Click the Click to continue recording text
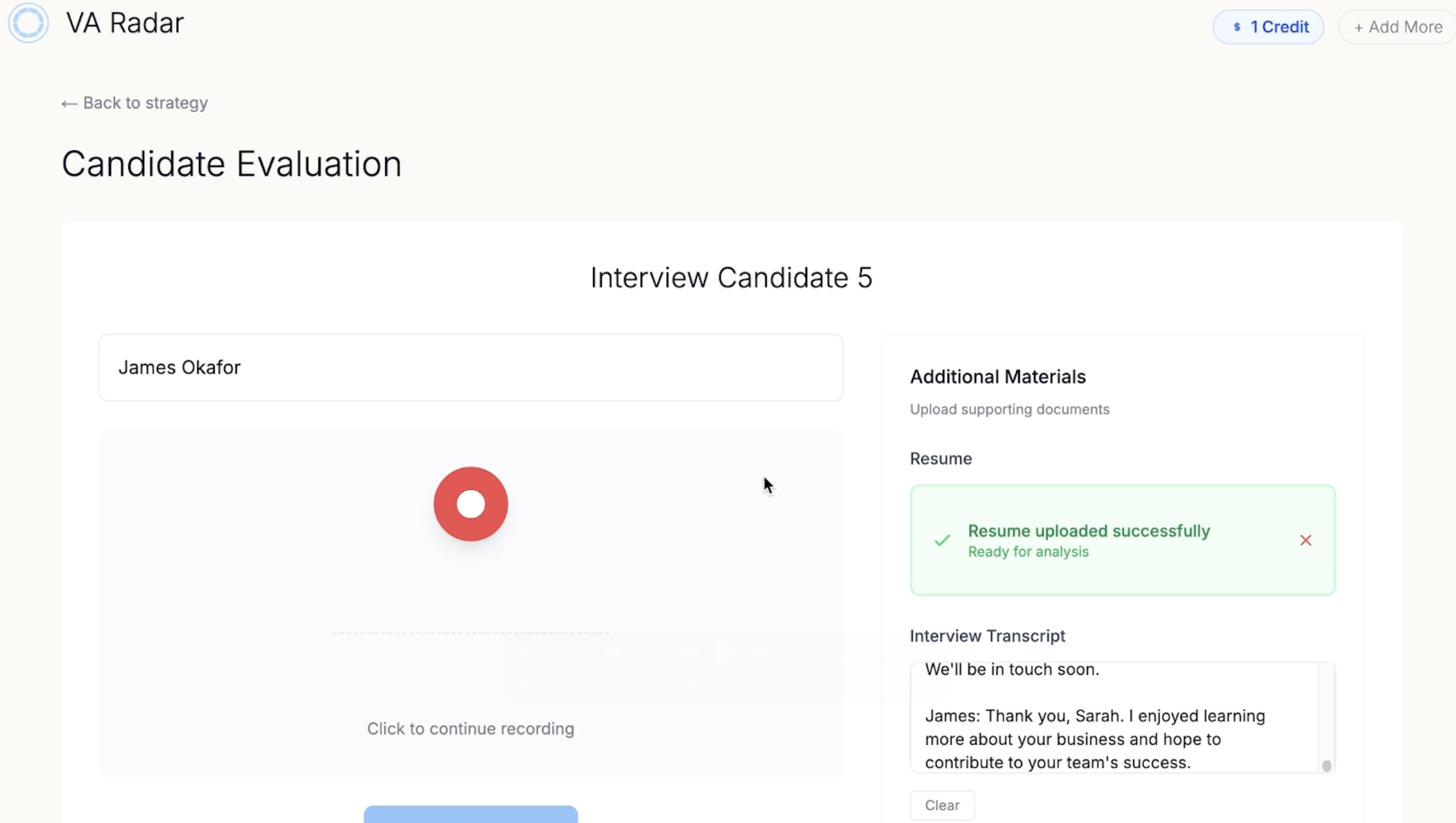The image size is (1456, 823). 470,729
